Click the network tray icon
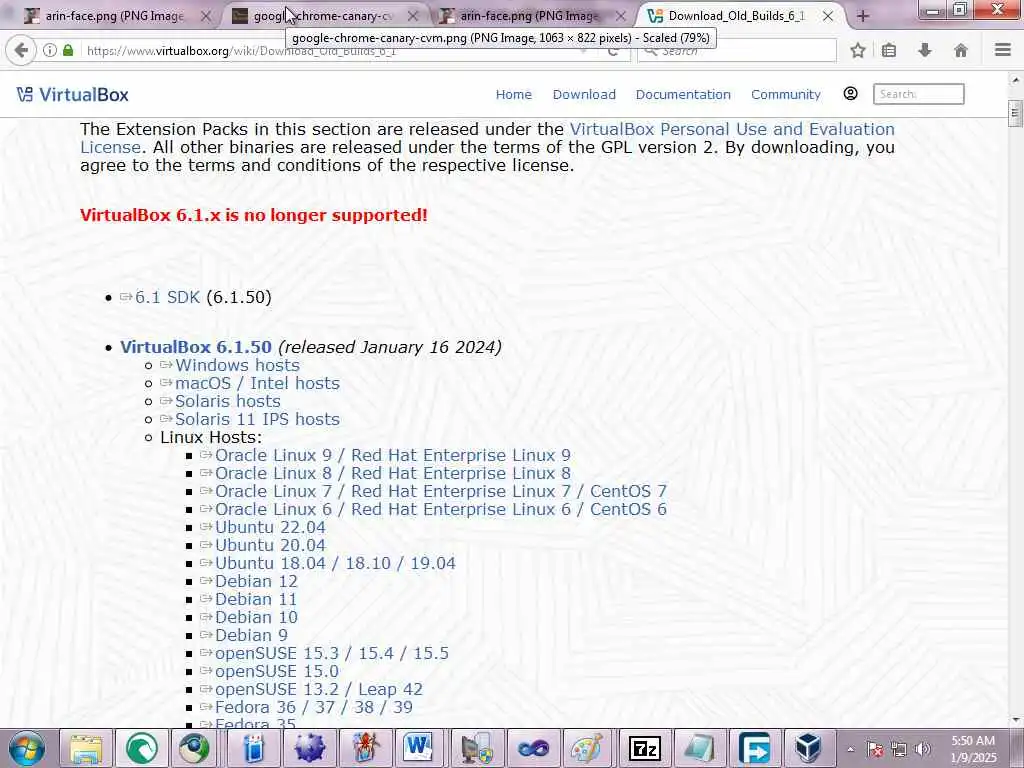 pyautogui.click(x=899, y=749)
